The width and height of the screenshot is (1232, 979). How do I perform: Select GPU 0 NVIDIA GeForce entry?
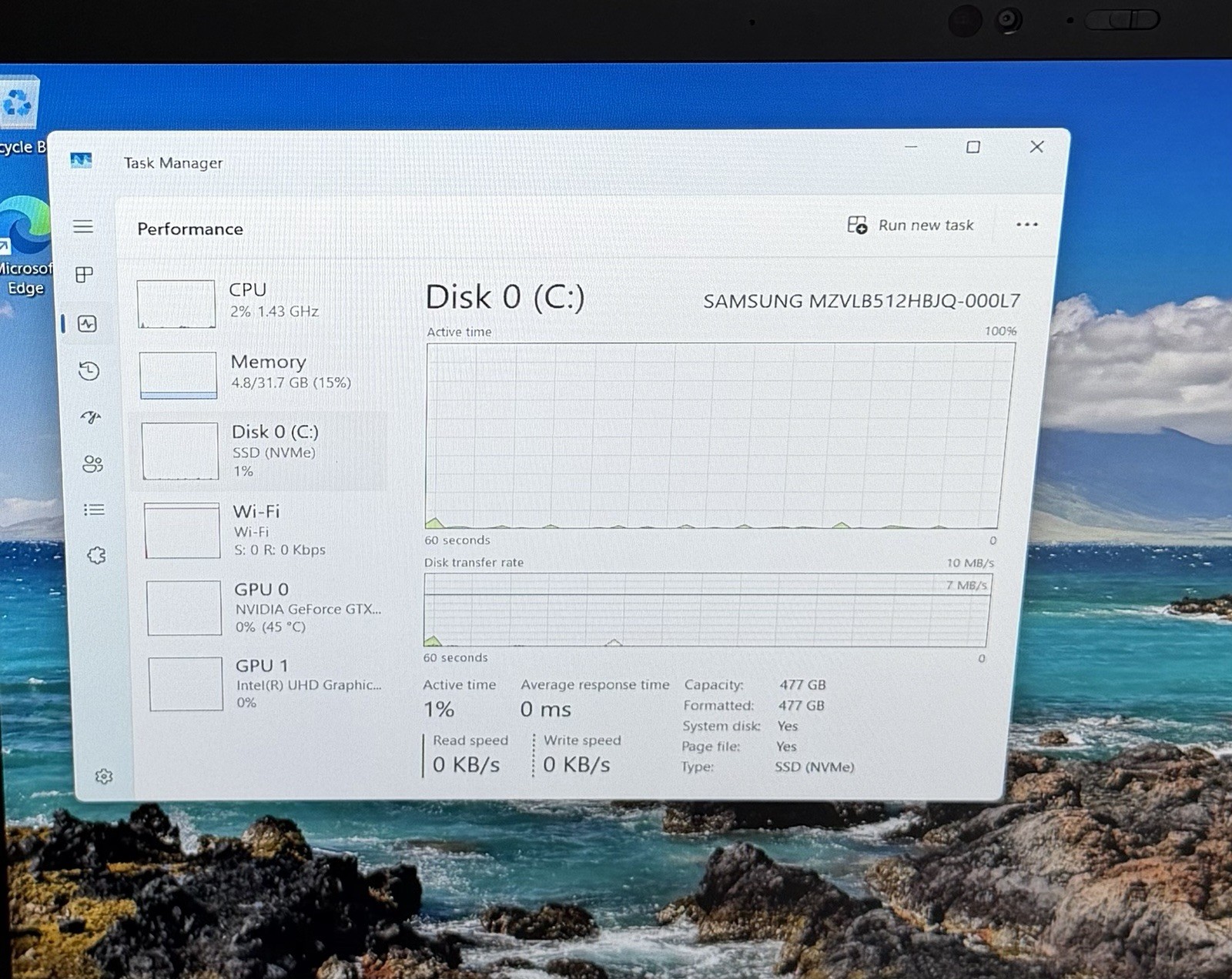click(x=265, y=607)
